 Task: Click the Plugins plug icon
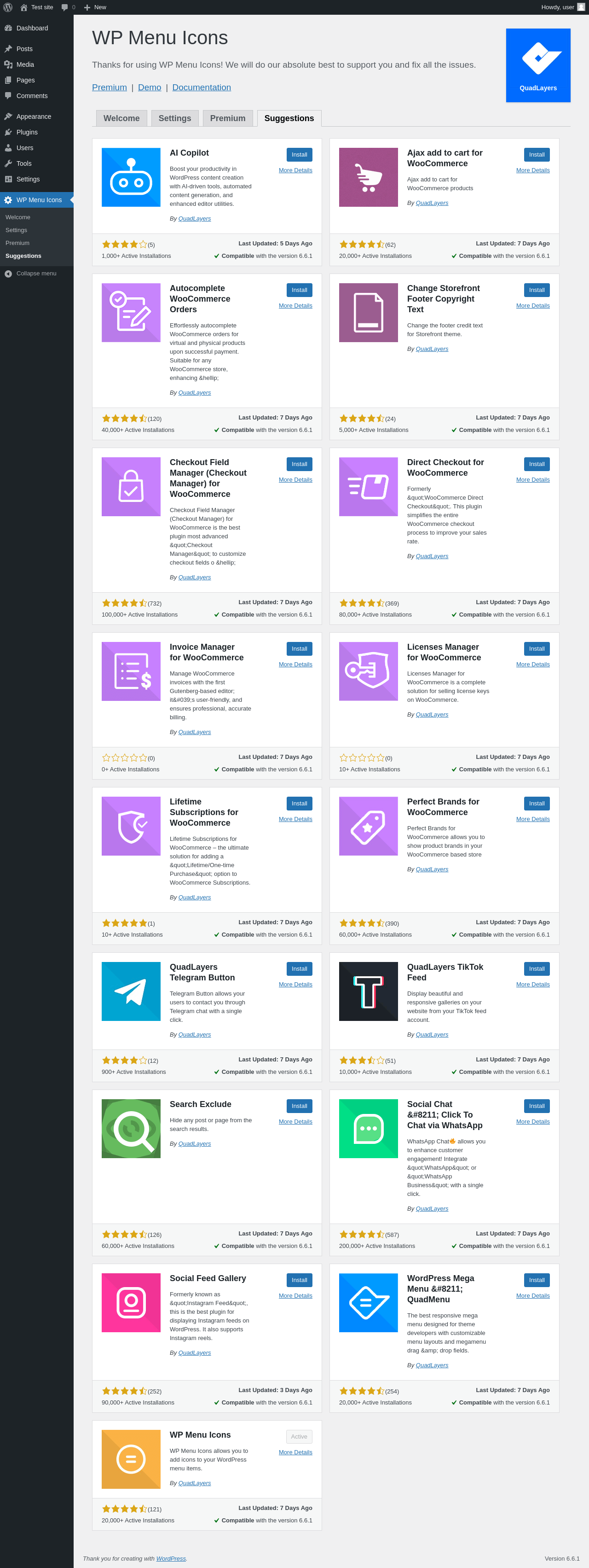tap(8, 132)
